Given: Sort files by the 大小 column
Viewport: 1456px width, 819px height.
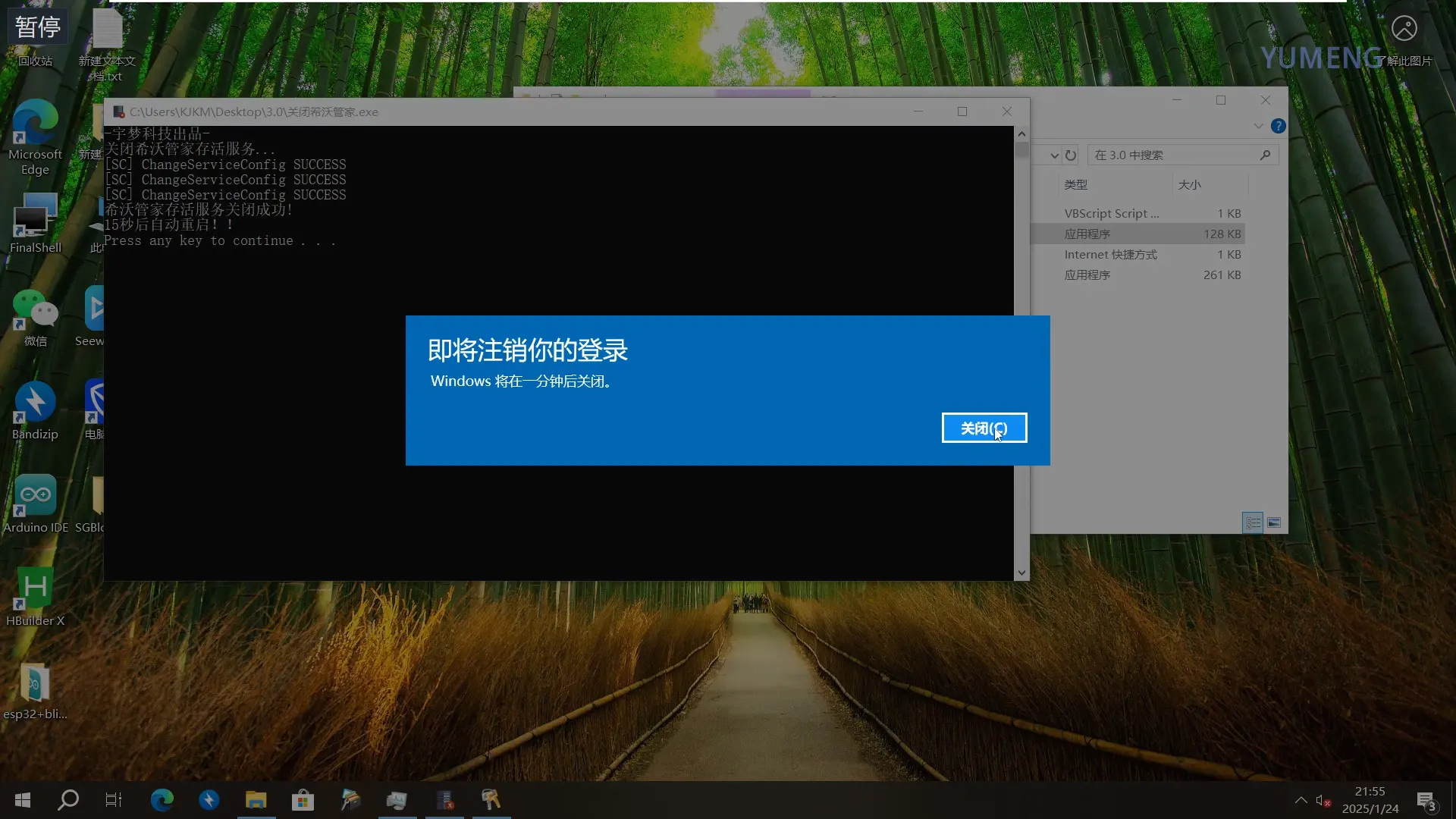Looking at the screenshot, I should 1189,184.
